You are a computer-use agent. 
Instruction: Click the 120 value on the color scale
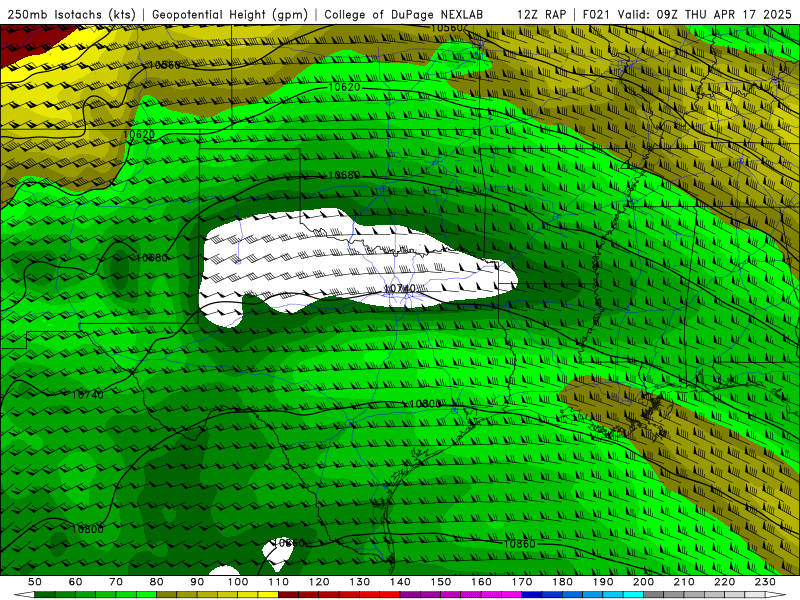[319, 582]
